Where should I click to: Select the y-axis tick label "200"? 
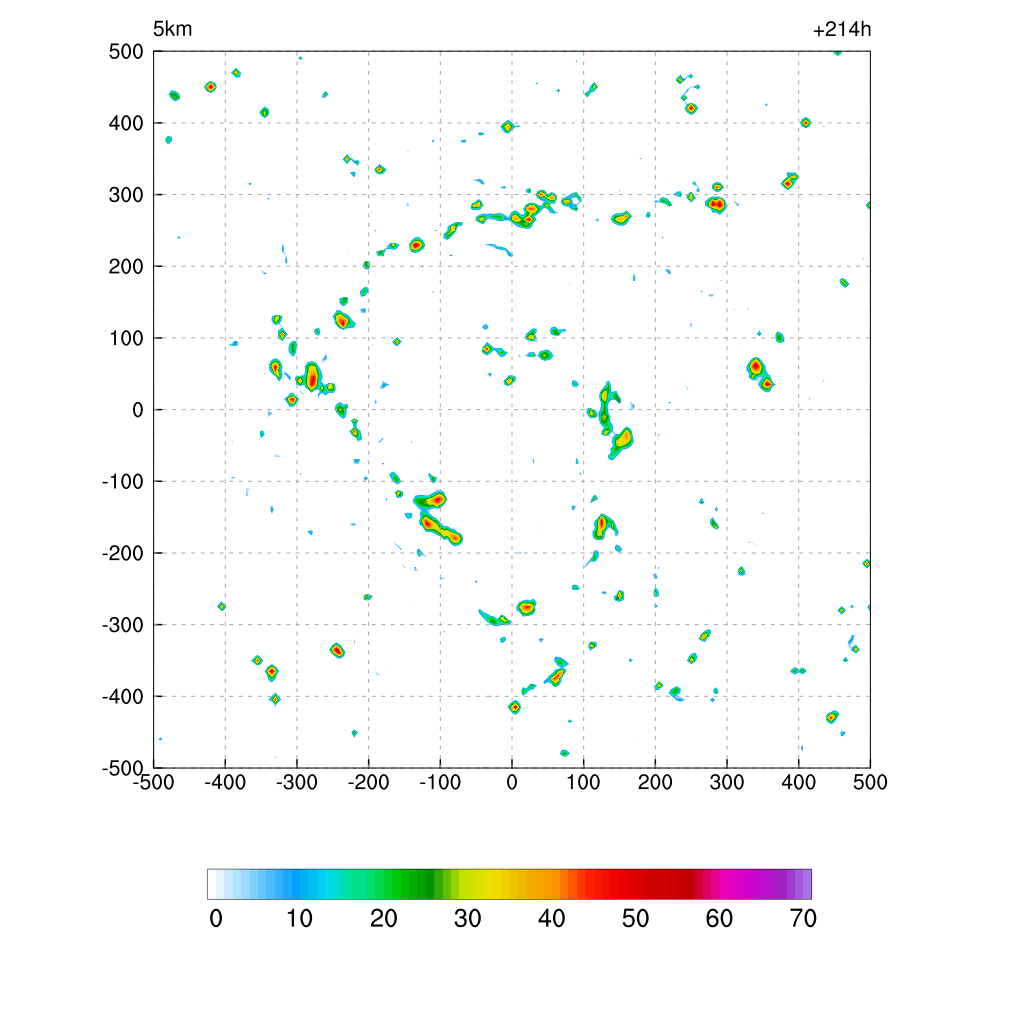126,266
